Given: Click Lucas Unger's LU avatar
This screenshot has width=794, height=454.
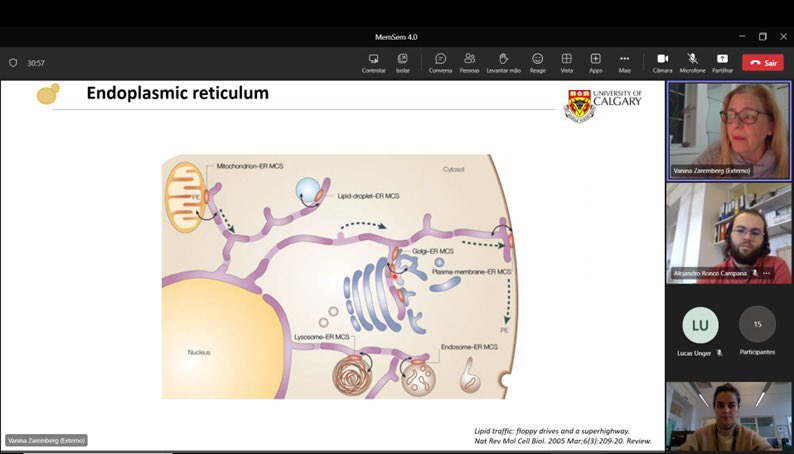Looking at the screenshot, I should point(700,325).
